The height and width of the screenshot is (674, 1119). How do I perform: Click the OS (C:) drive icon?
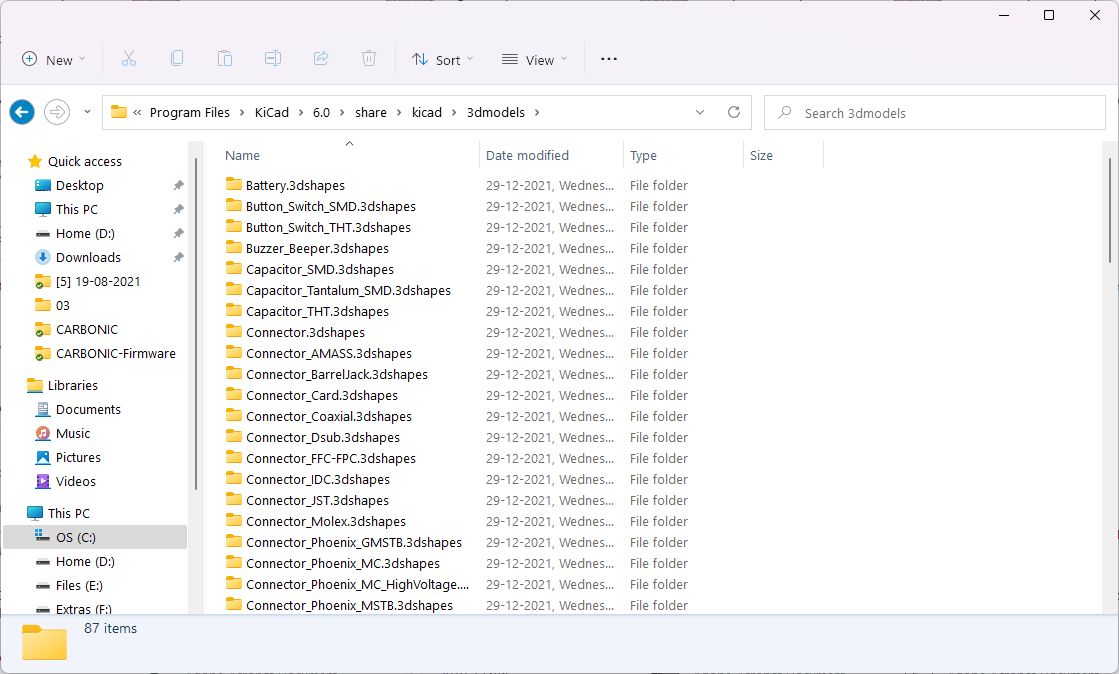click(43, 536)
